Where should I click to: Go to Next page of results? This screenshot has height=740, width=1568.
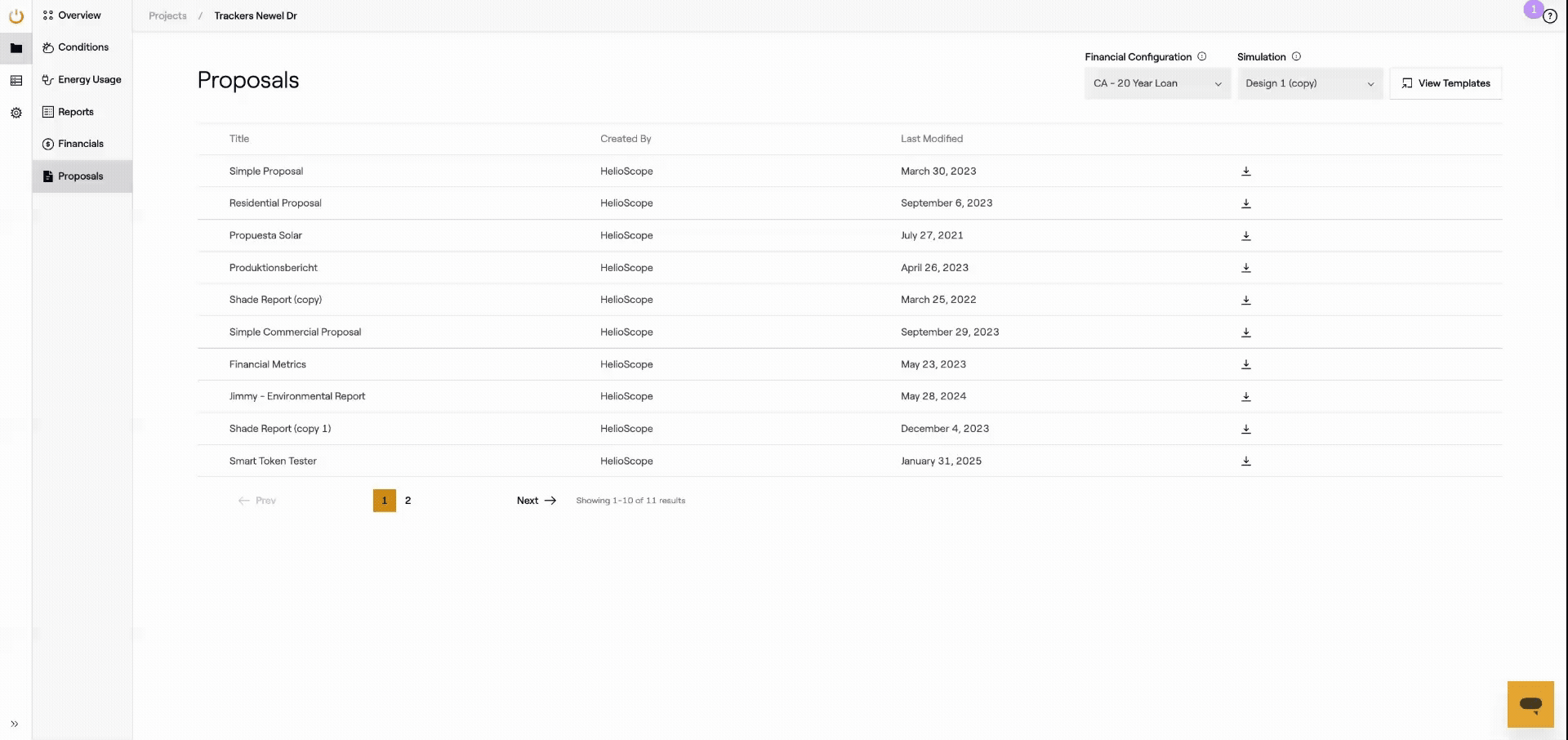(x=536, y=501)
